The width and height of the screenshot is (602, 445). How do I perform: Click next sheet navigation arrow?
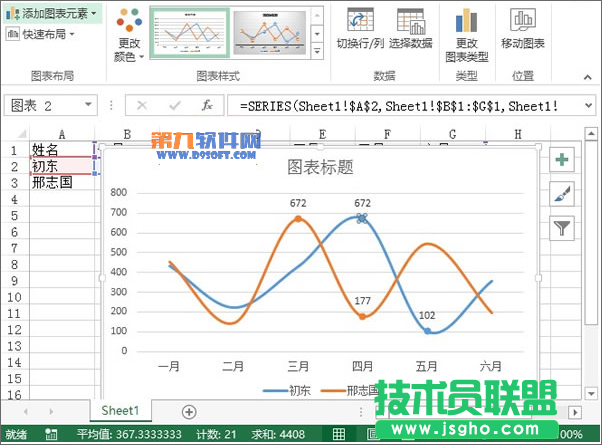[51, 412]
